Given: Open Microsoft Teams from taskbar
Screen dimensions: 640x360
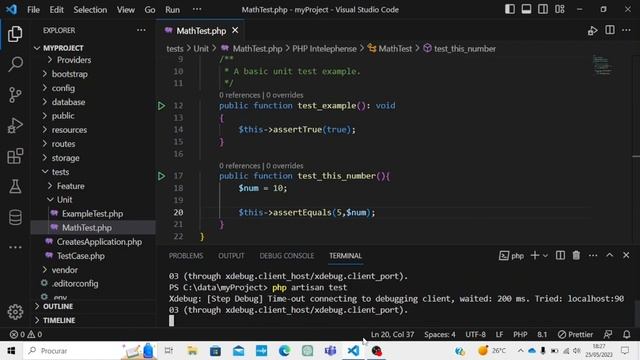Looking at the screenshot, I should click(330, 351).
